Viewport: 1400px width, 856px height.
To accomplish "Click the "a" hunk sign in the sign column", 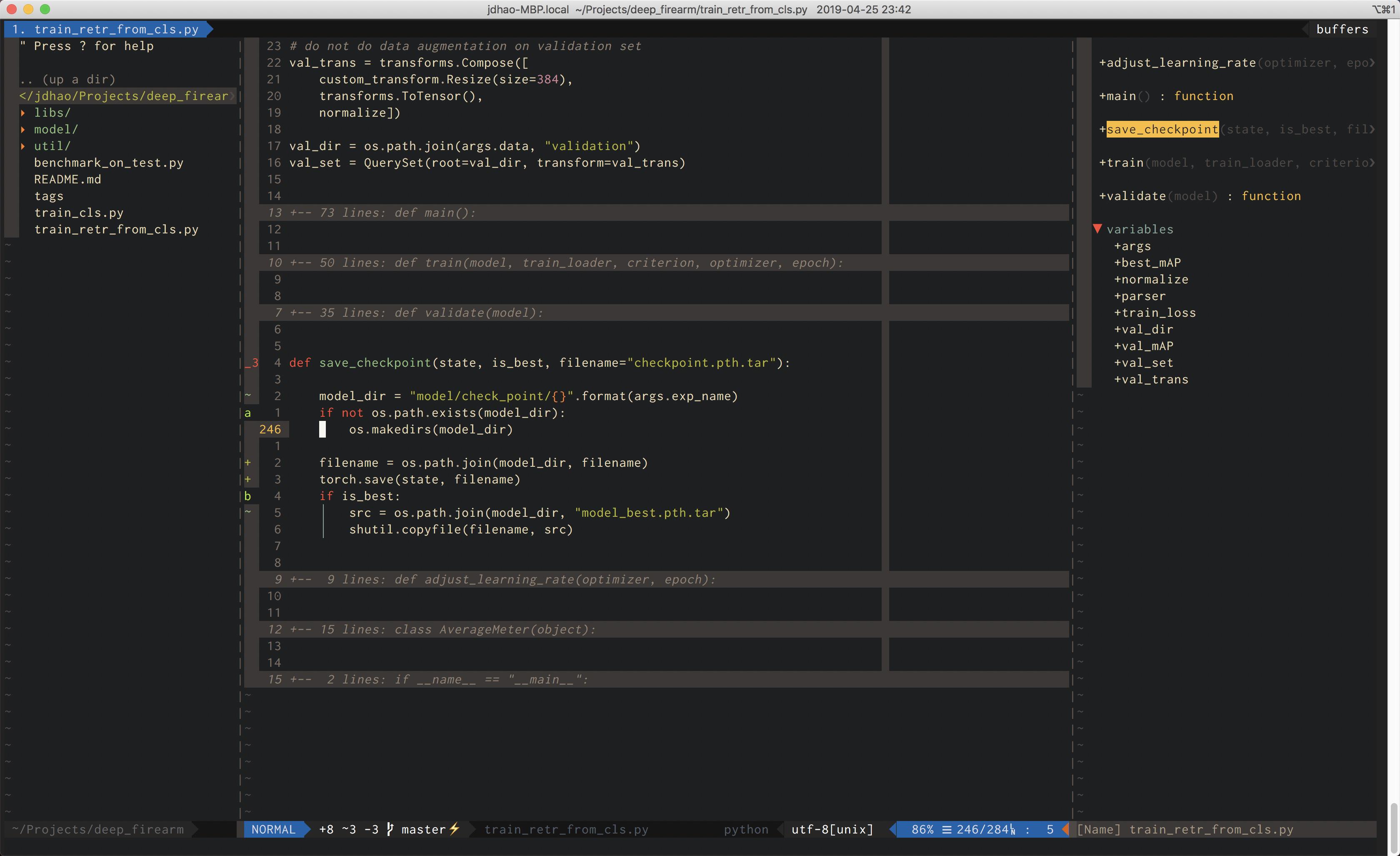I will [248, 413].
